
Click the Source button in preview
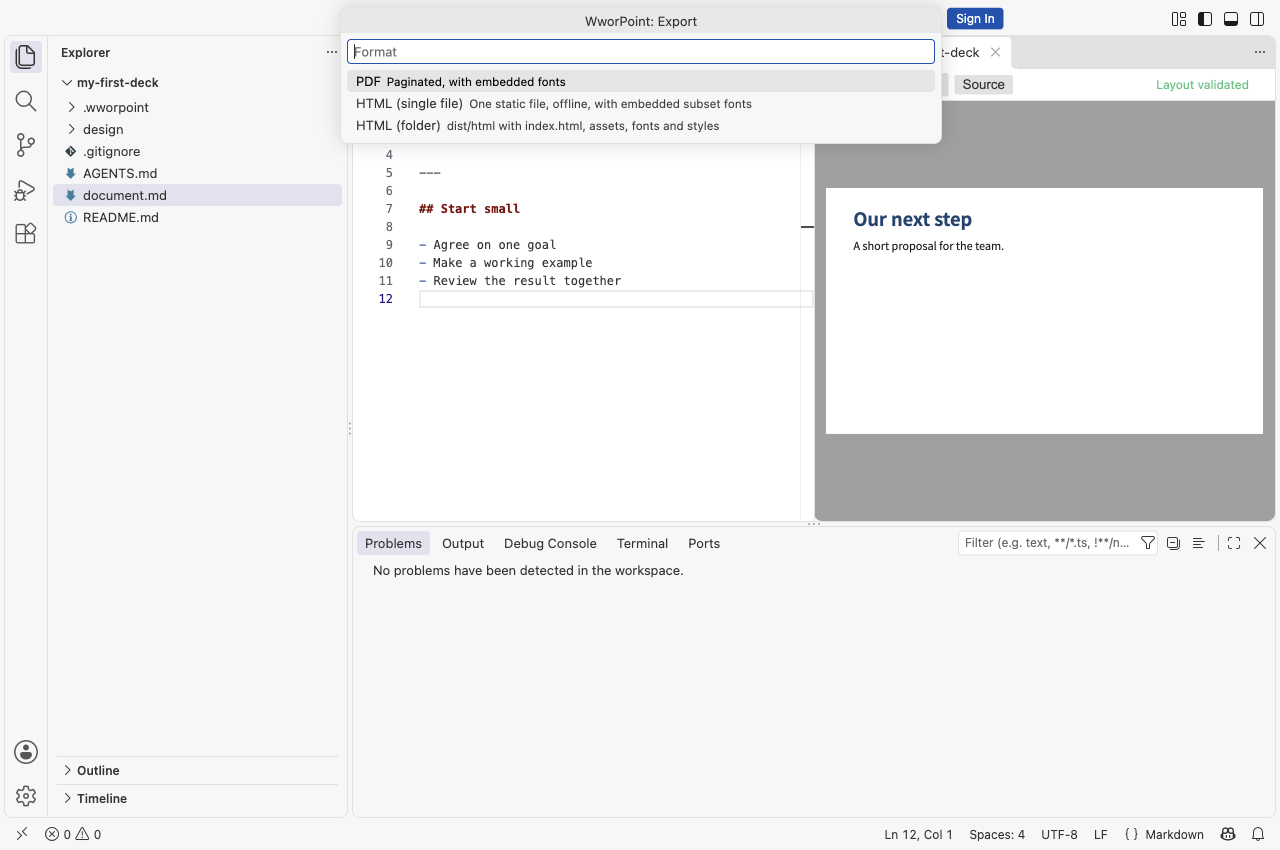[983, 85]
